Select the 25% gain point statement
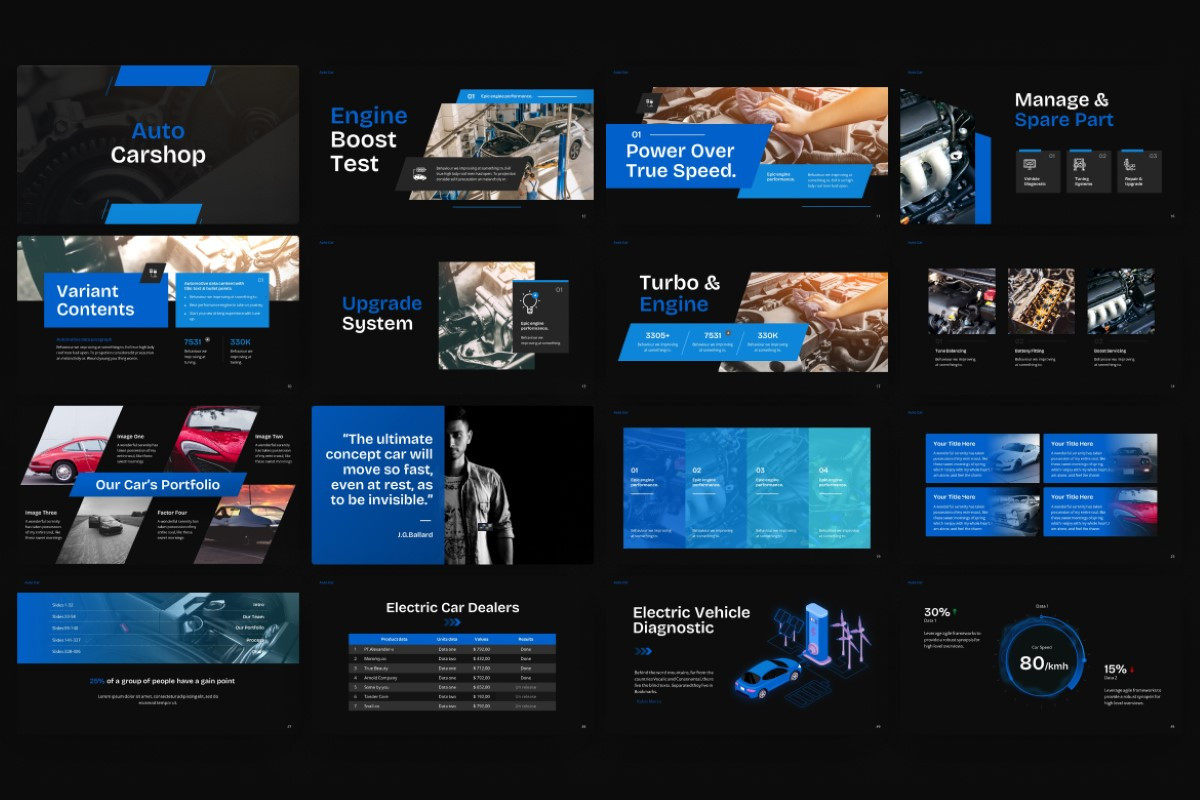Viewport: 1200px width, 800px height. [162, 681]
